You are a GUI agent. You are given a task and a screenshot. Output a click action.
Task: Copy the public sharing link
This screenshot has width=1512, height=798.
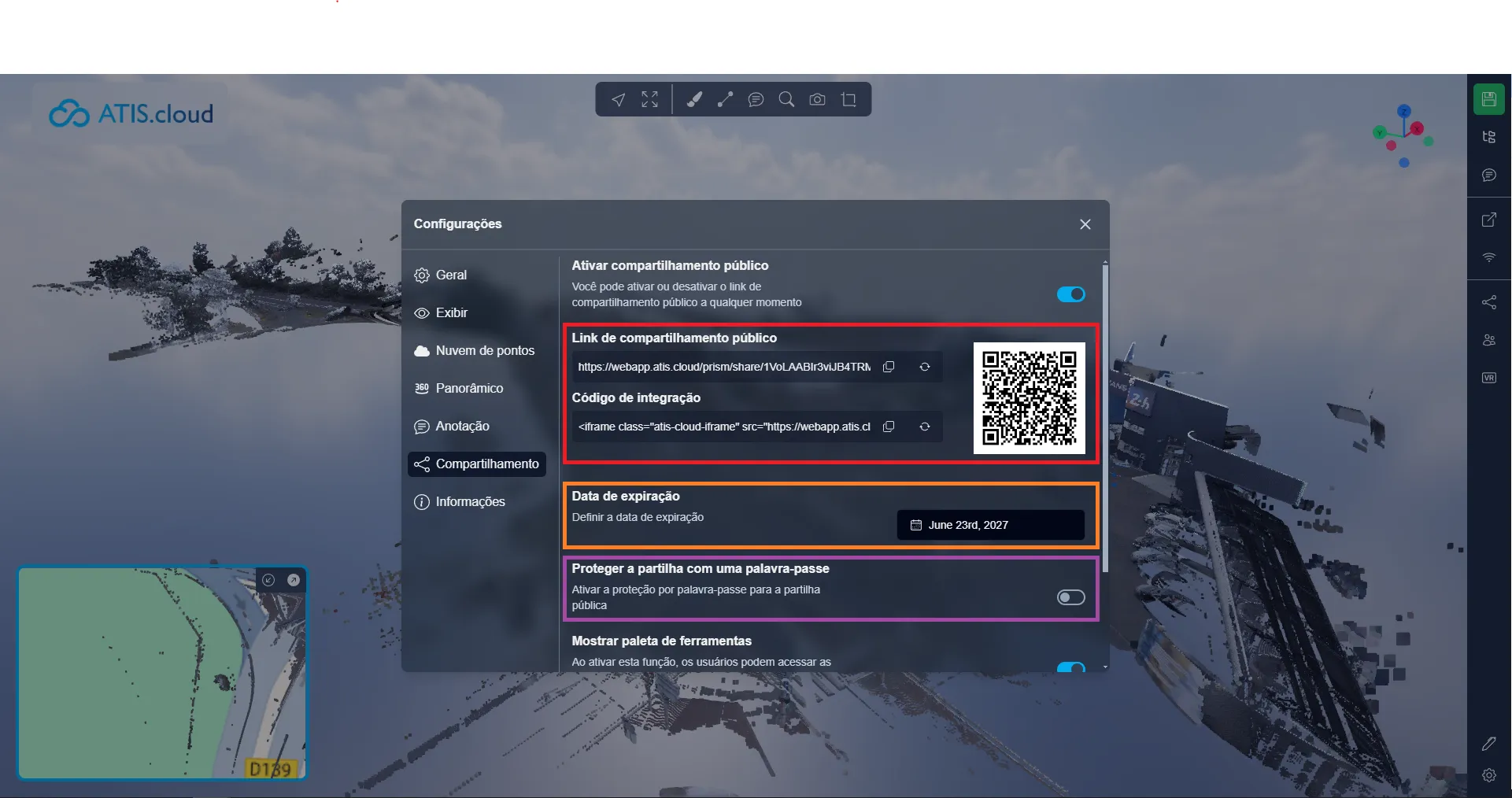pos(889,367)
